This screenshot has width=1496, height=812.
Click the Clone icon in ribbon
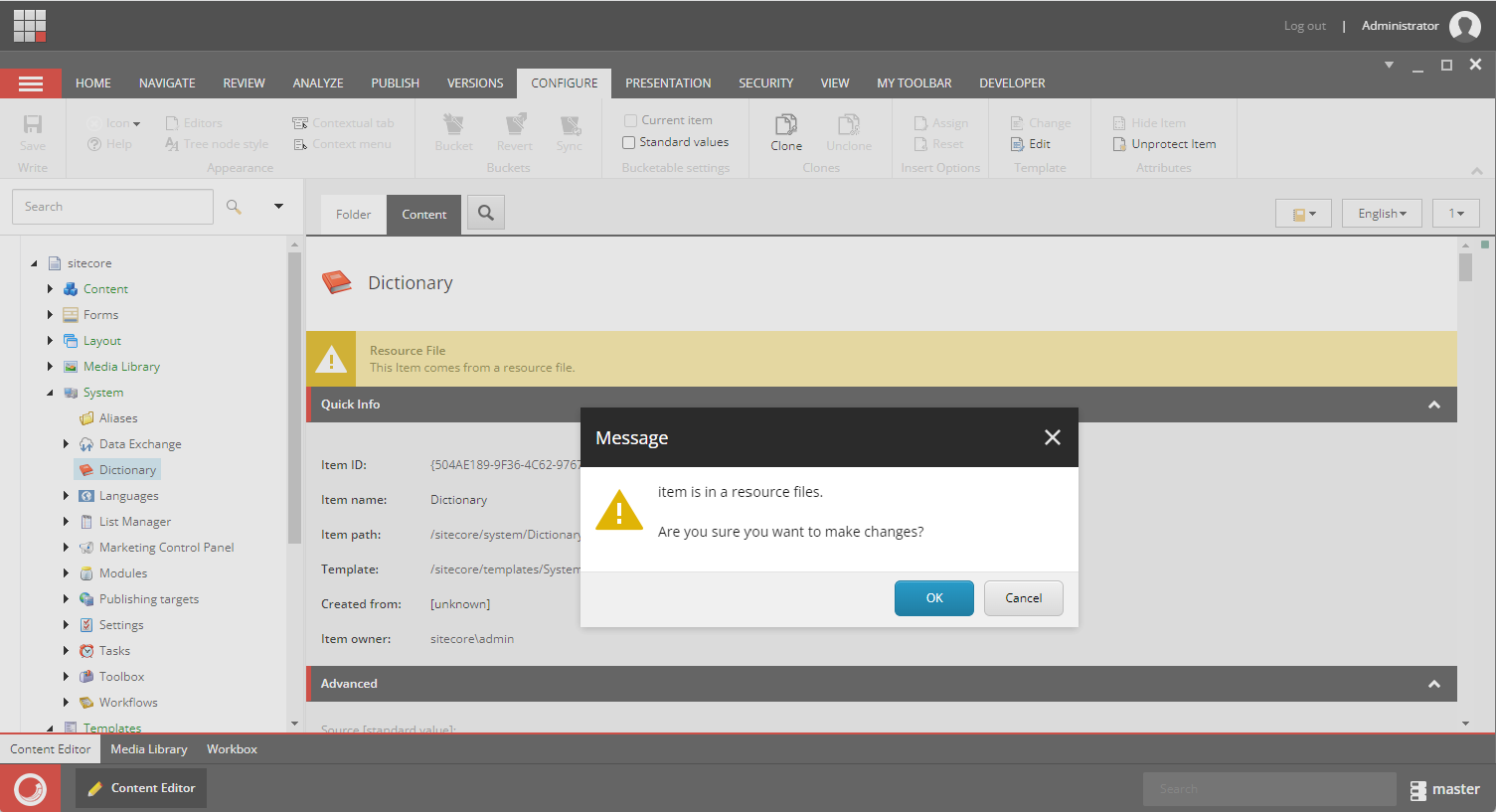click(x=786, y=124)
